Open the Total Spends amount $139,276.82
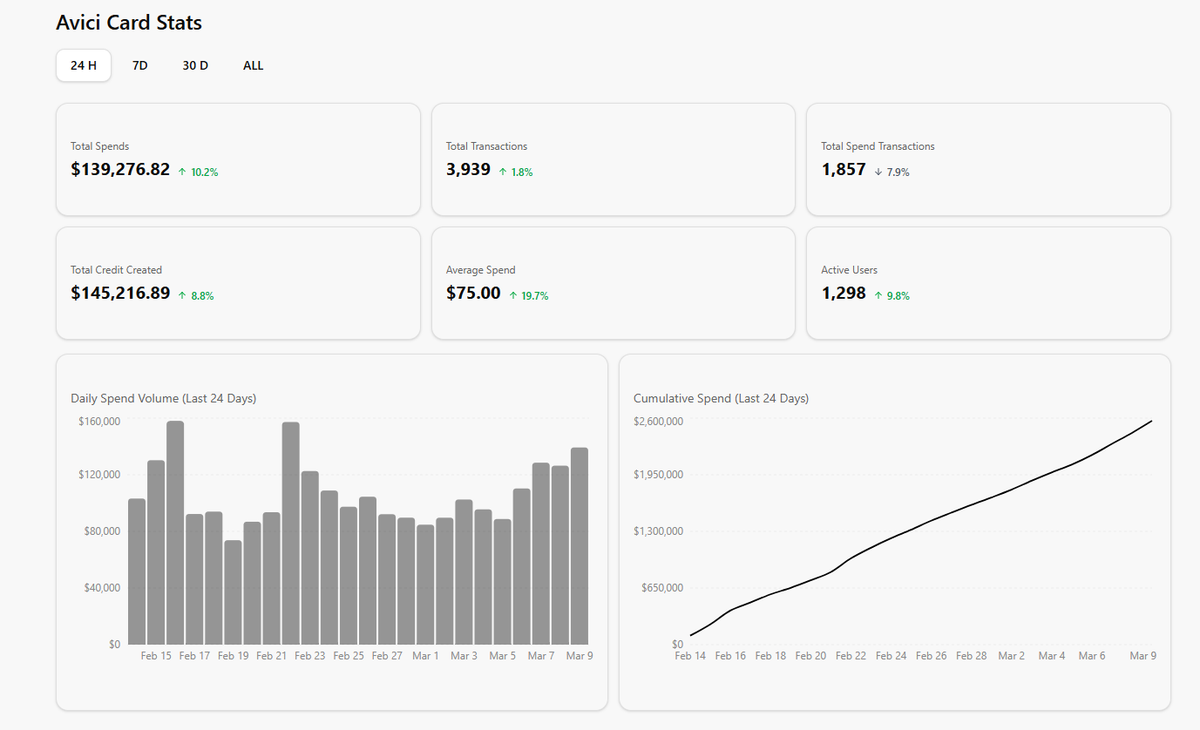Viewport: 1200px width, 730px height. [x=120, y=170]
